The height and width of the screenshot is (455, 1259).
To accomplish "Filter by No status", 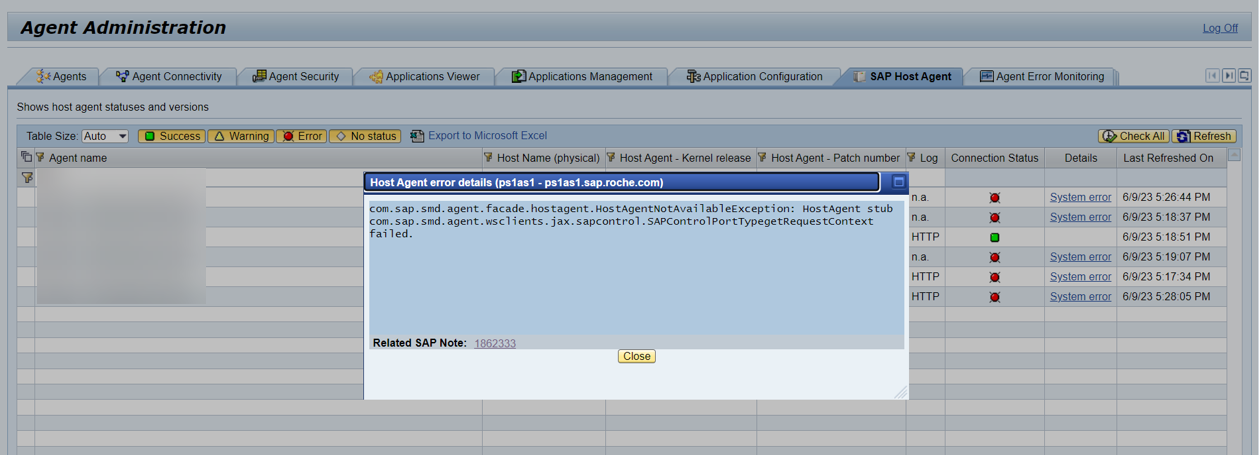I will 365,136.
